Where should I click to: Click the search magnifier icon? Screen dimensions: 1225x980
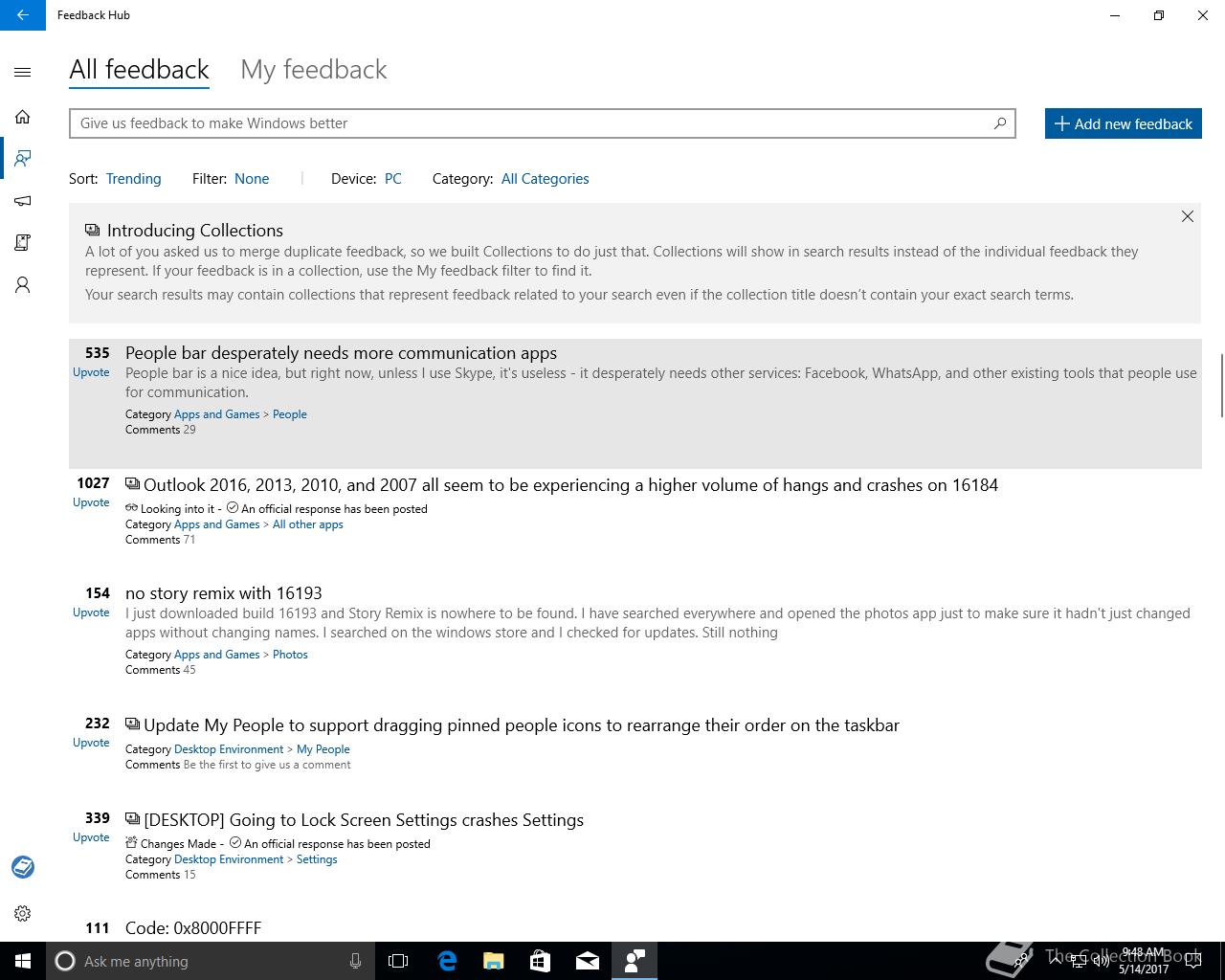(x=1000, y=122)
